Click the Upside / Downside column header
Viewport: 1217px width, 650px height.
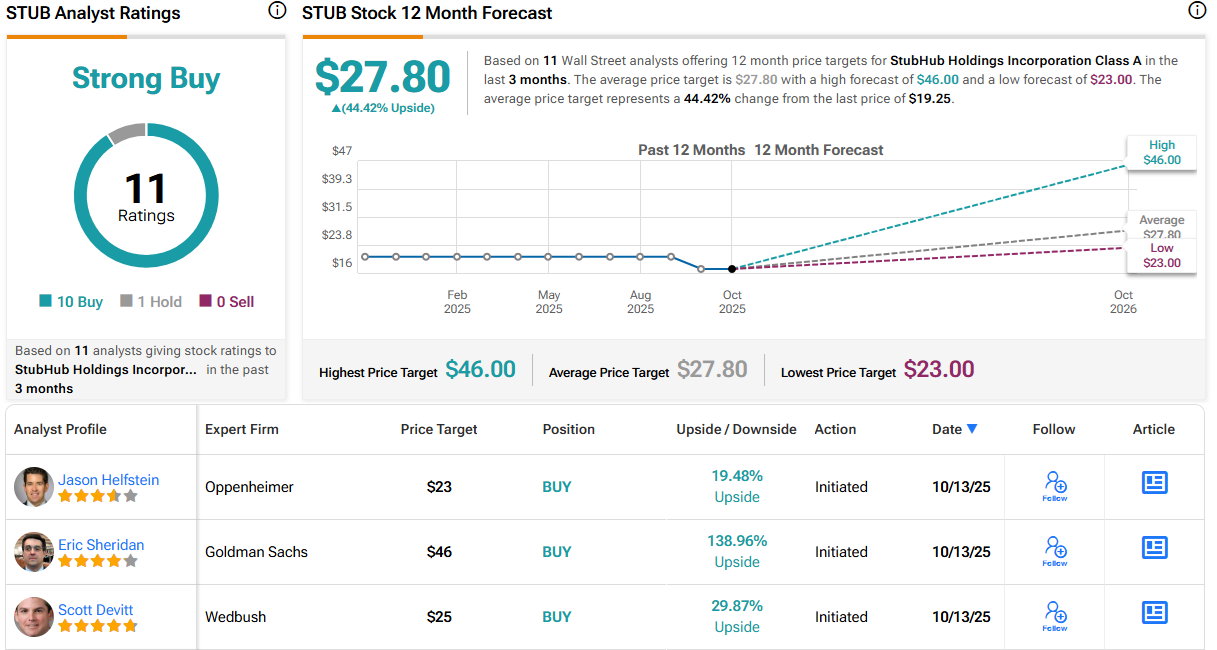(736, 429)
